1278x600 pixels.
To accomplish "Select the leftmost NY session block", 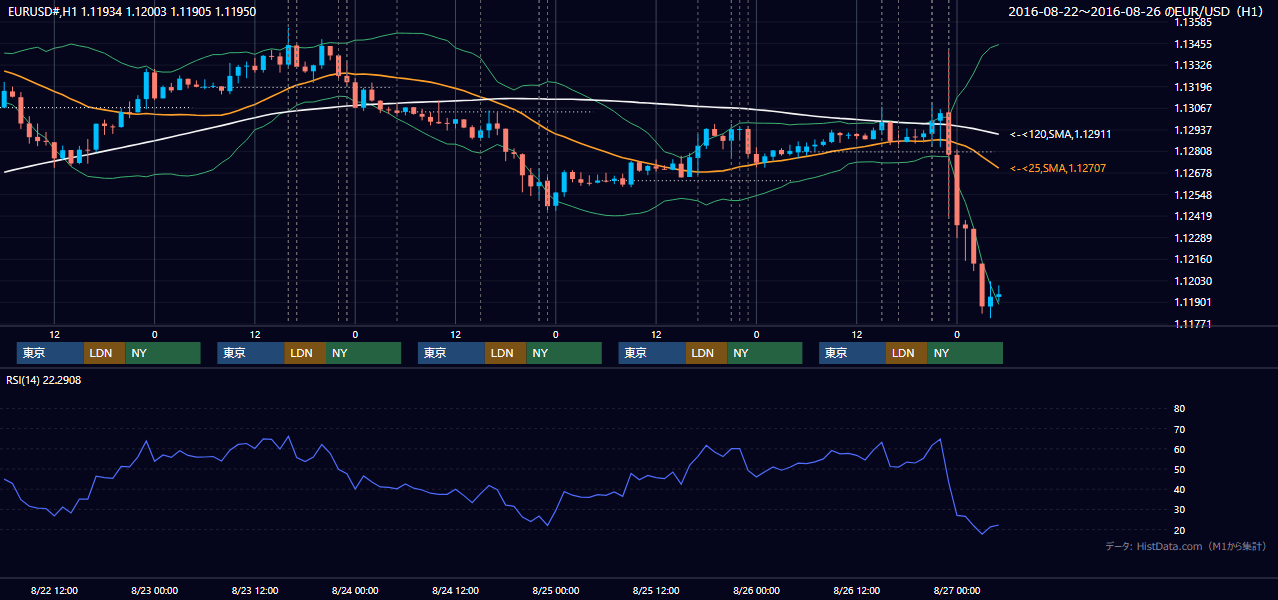I will point(163,353).
